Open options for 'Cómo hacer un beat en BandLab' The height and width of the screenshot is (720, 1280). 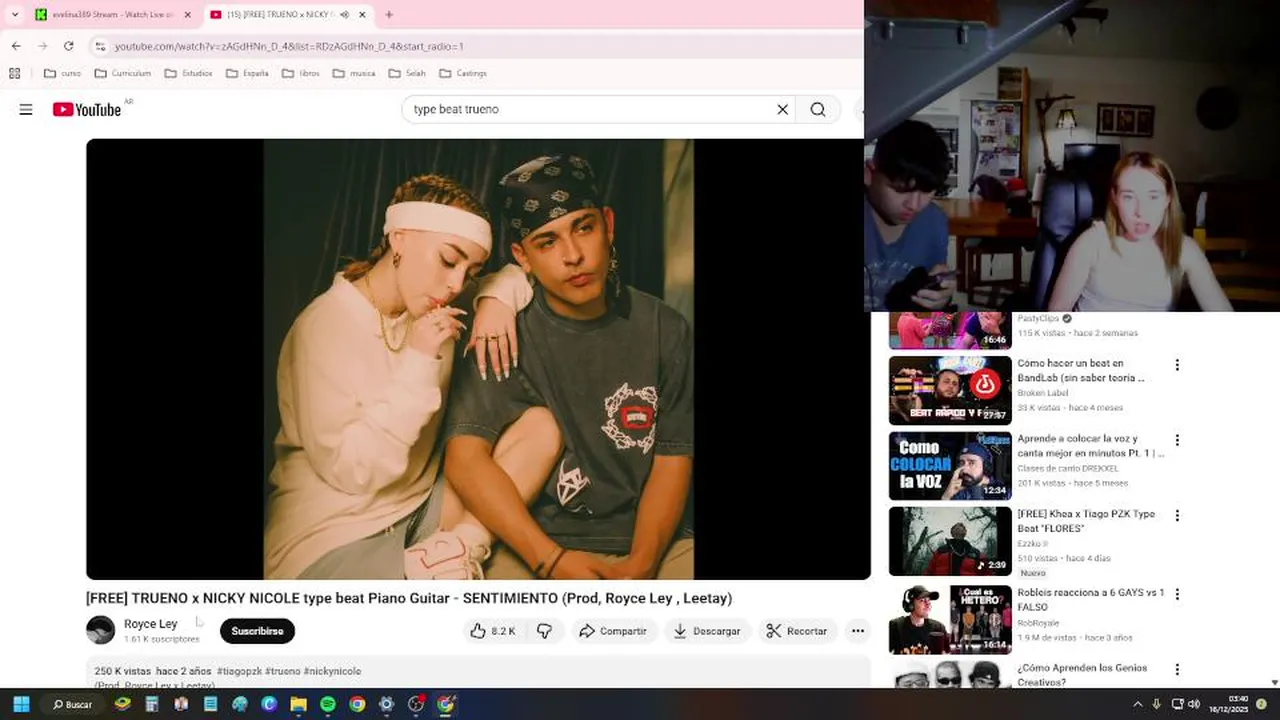pos(1177,365)
